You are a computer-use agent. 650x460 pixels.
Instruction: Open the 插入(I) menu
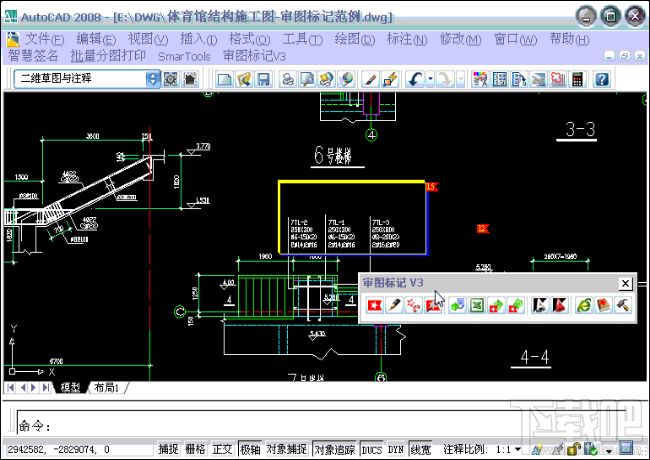[199, 39]
